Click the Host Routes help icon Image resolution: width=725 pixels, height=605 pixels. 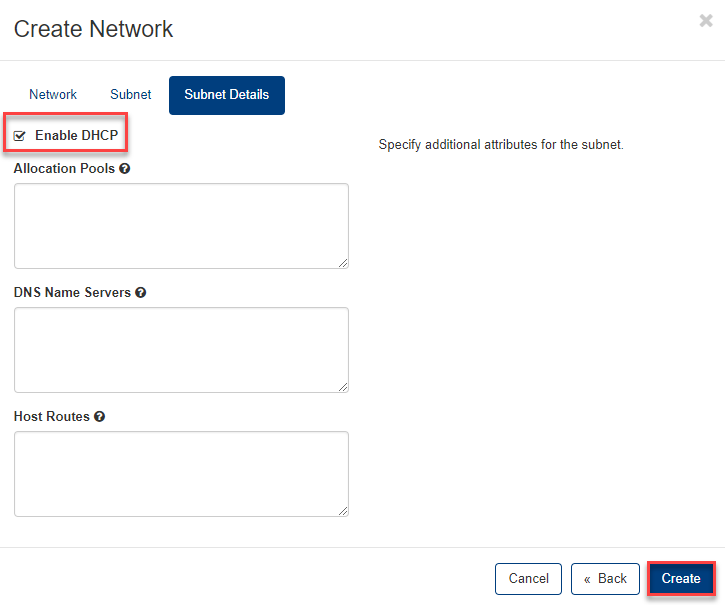point(100,417)
